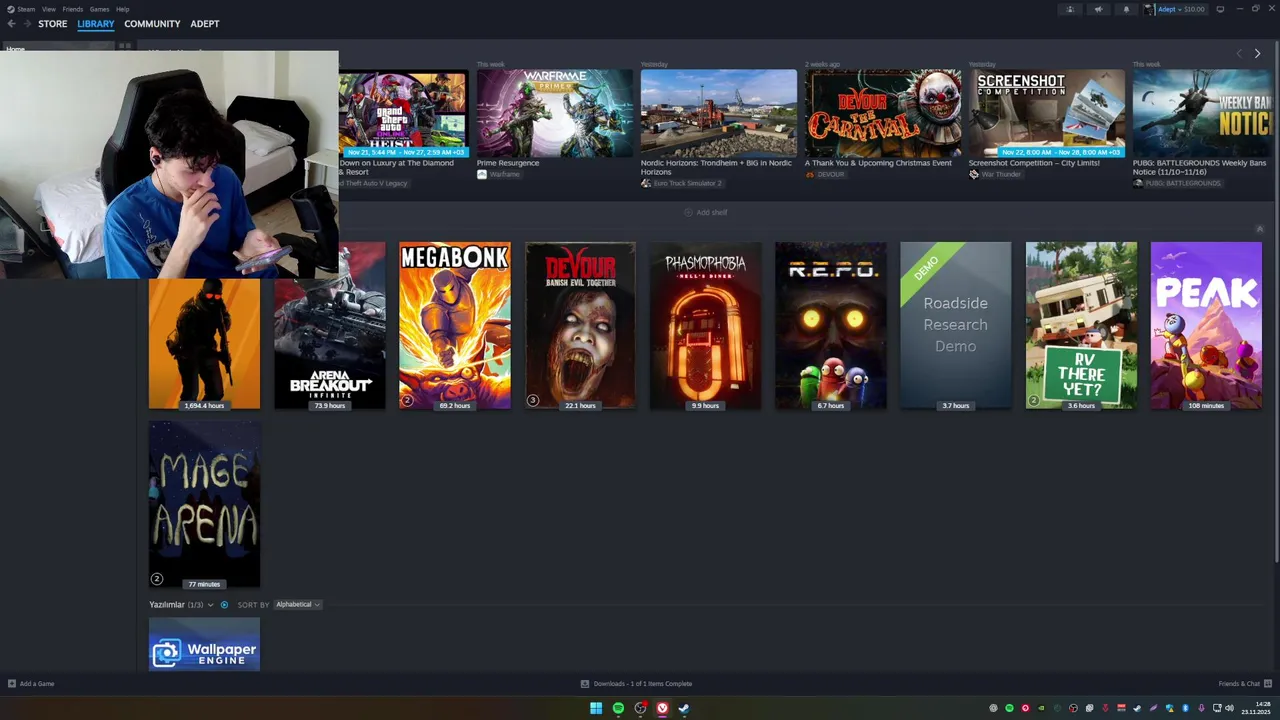Open the Devour Carnival news card
The width and height of the screenshot is (1280, 720).
tap(883, 114)
